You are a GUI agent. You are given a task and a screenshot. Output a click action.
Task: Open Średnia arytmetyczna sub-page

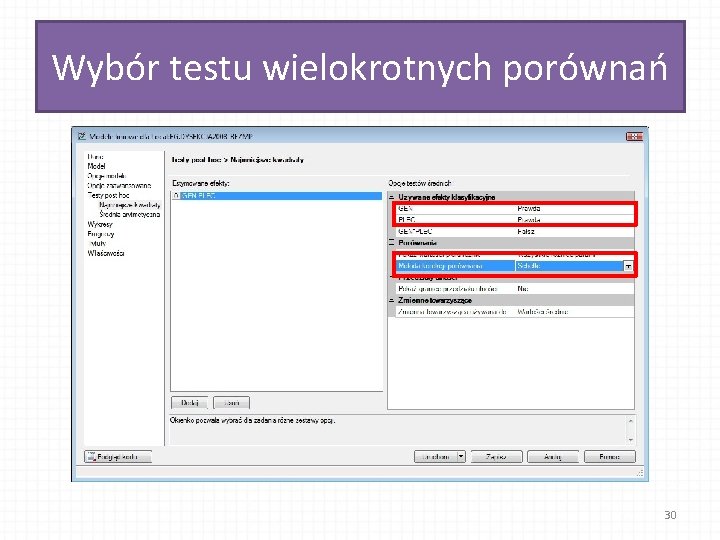(x=130, y=214)
